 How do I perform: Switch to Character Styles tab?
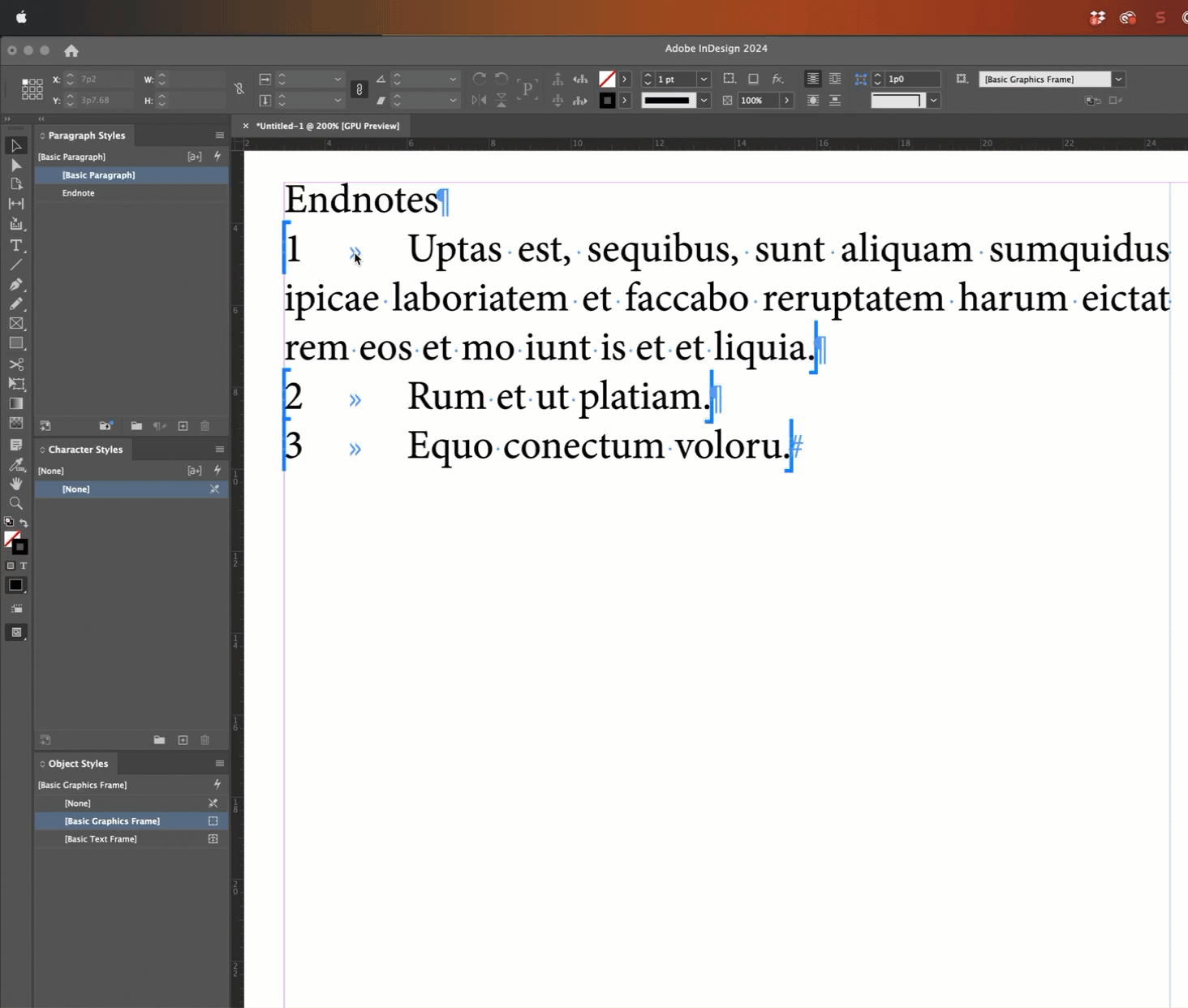tap(85, 450)
